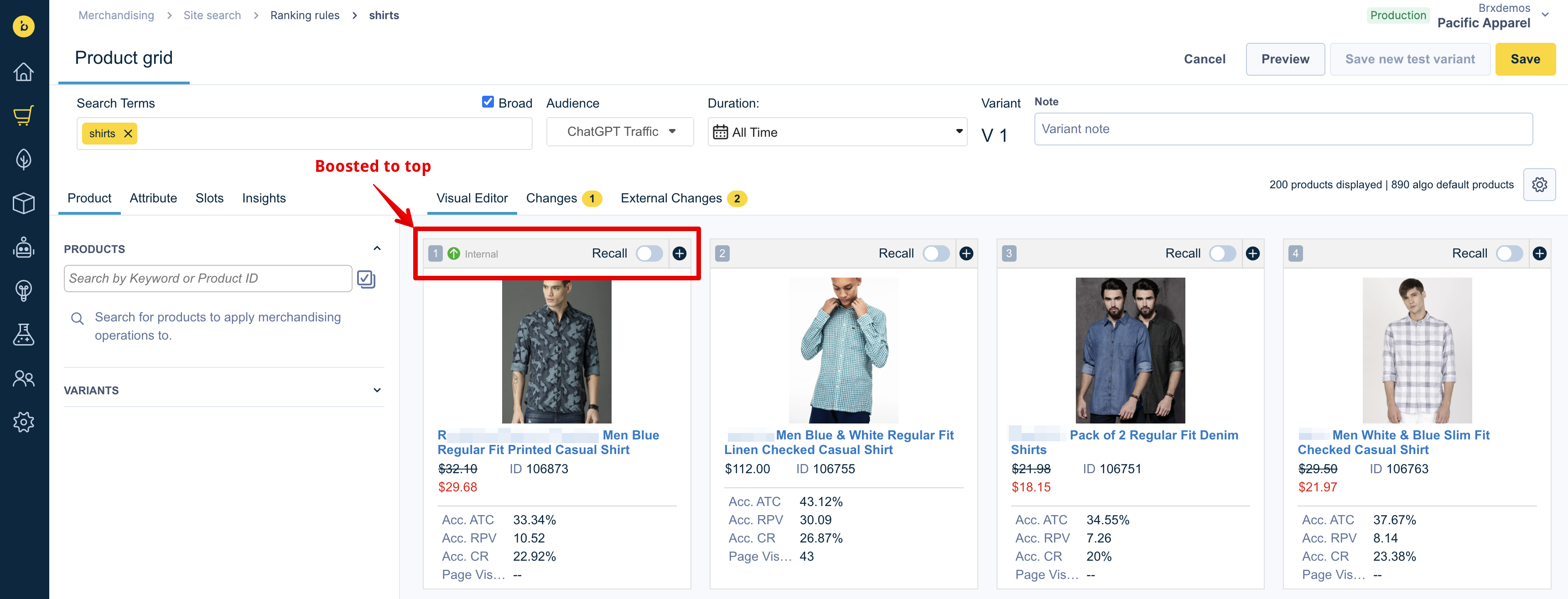Open the ChatGPT Traffic audience dropdown
Screen dimensions: 1568x599
click(x=620, y=132)
